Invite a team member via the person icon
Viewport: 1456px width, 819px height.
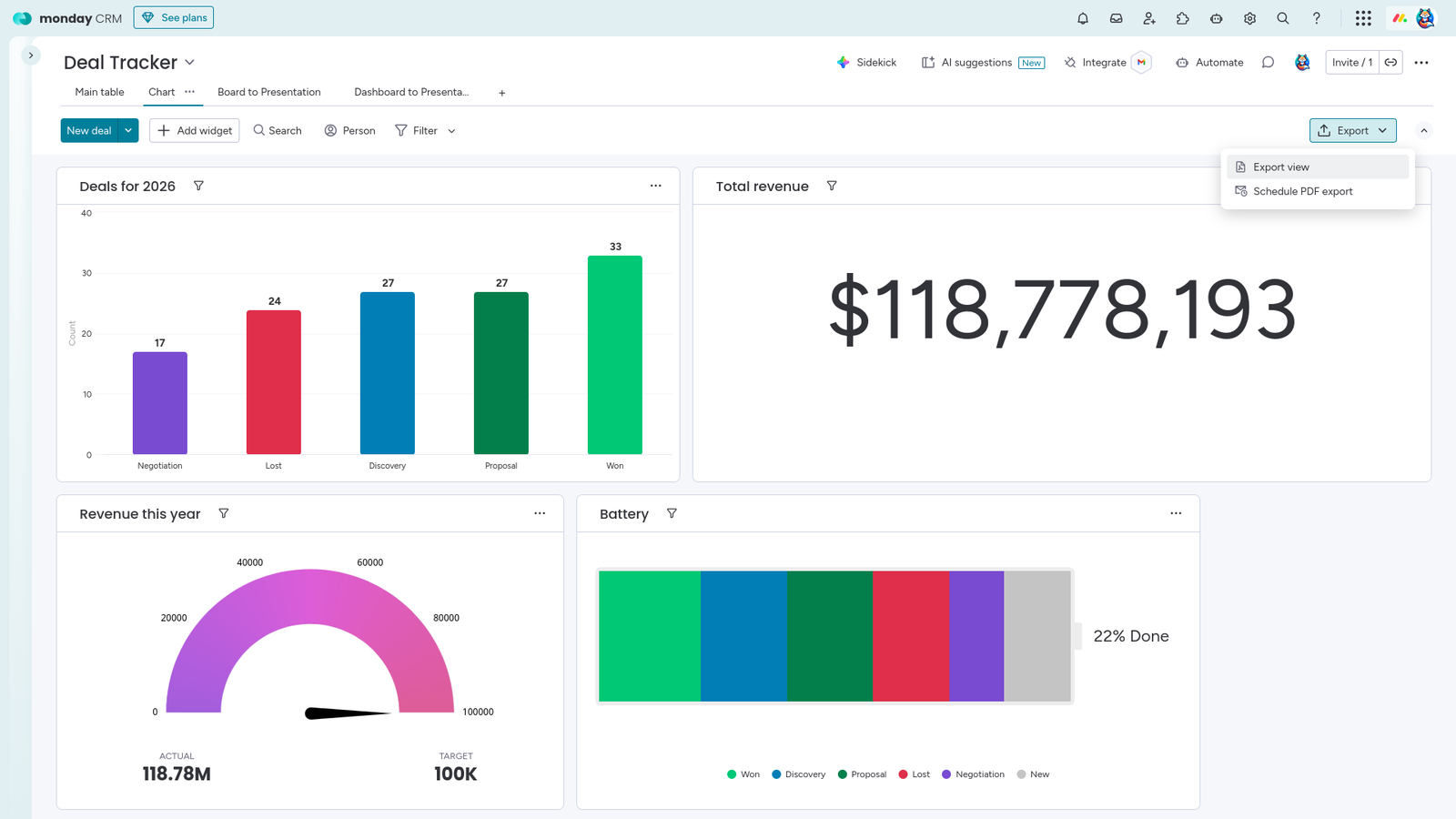point(1148,17)
